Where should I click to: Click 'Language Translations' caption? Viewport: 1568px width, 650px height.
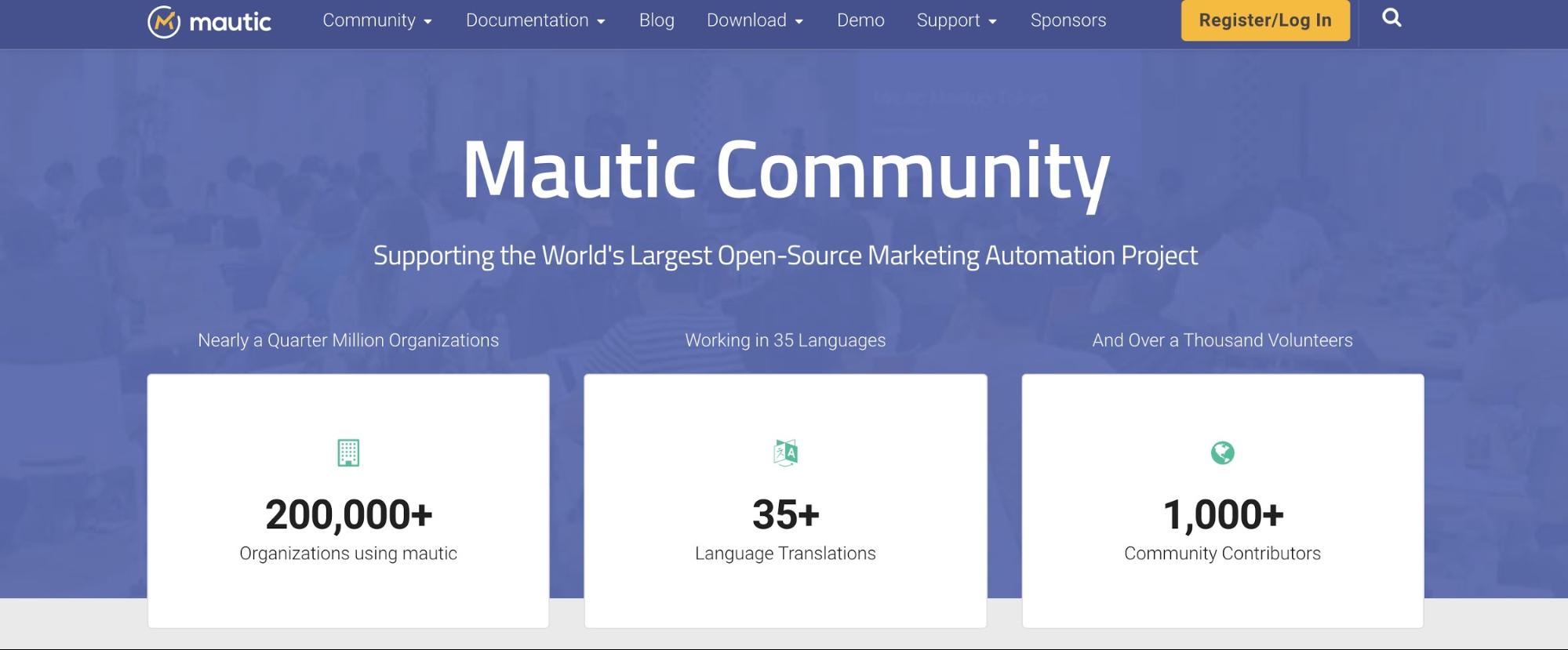(x=785, y=554)
